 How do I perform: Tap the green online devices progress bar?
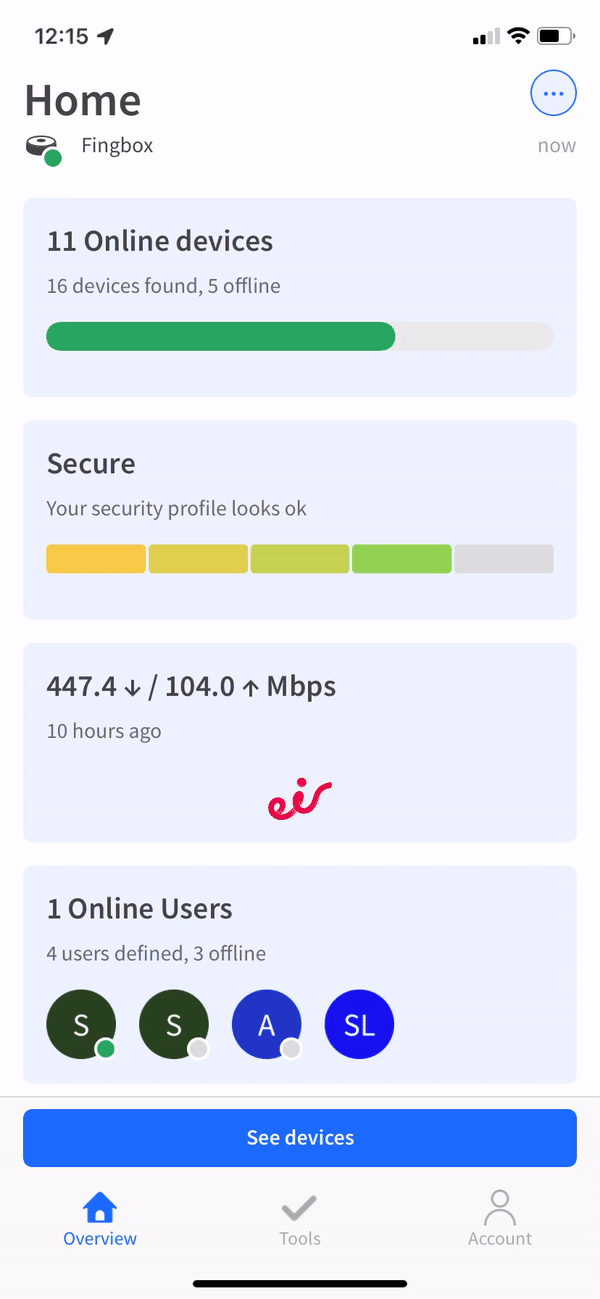click(x=220, y=337)
